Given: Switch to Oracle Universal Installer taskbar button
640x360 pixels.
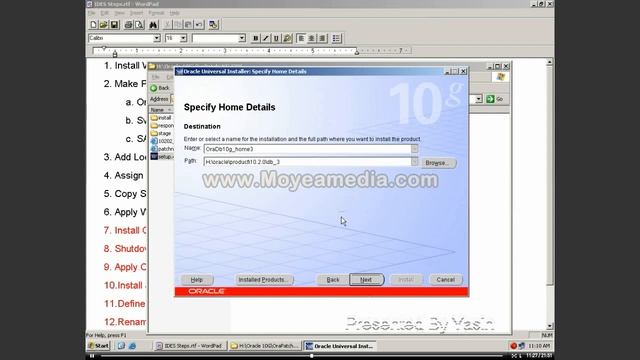Looking at the screenshot, I should pos(340,346).
